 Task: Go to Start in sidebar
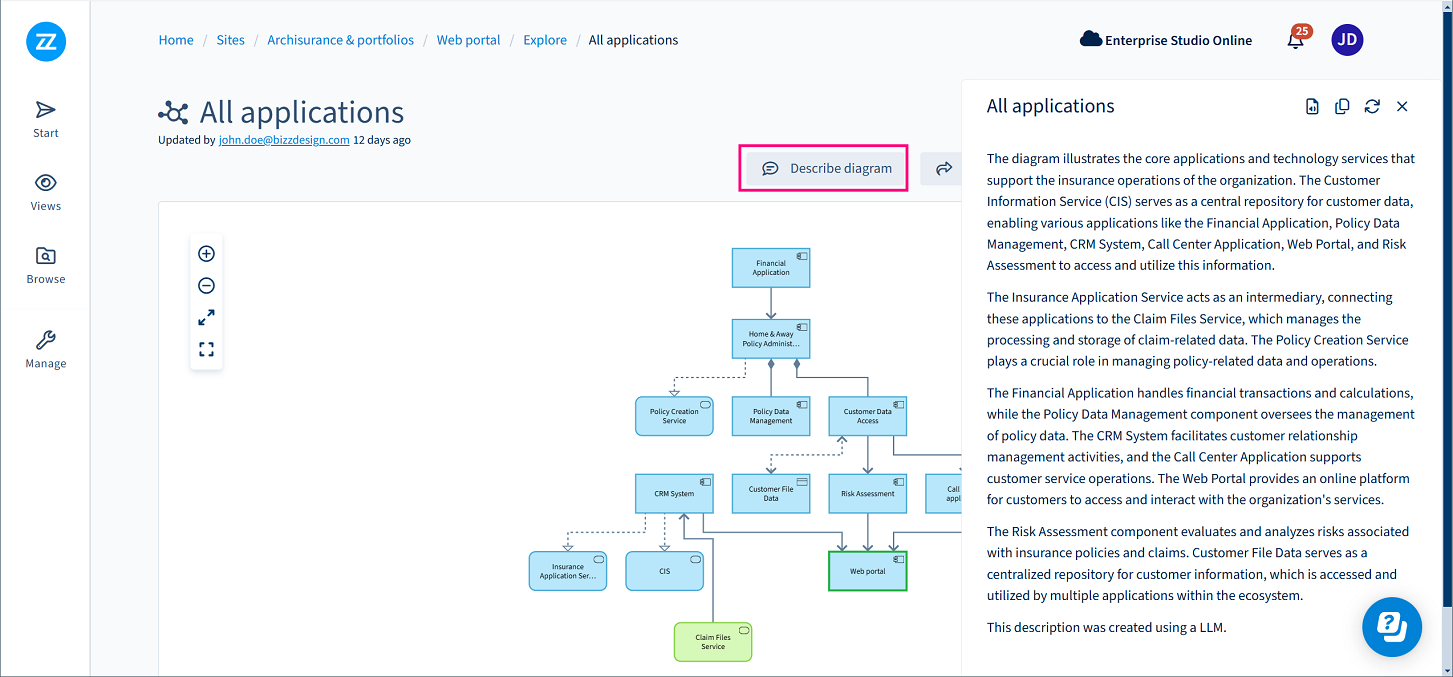click(x=46, y=119)
